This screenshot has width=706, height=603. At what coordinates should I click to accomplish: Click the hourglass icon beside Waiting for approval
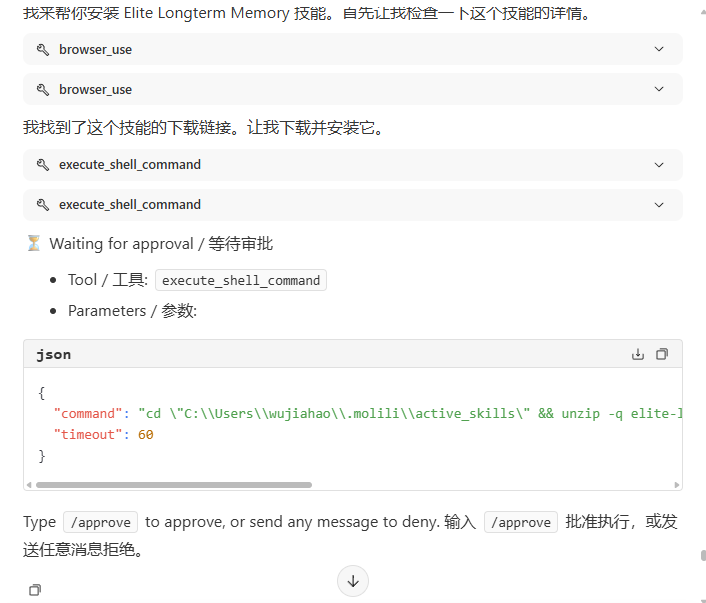(34, 244)
